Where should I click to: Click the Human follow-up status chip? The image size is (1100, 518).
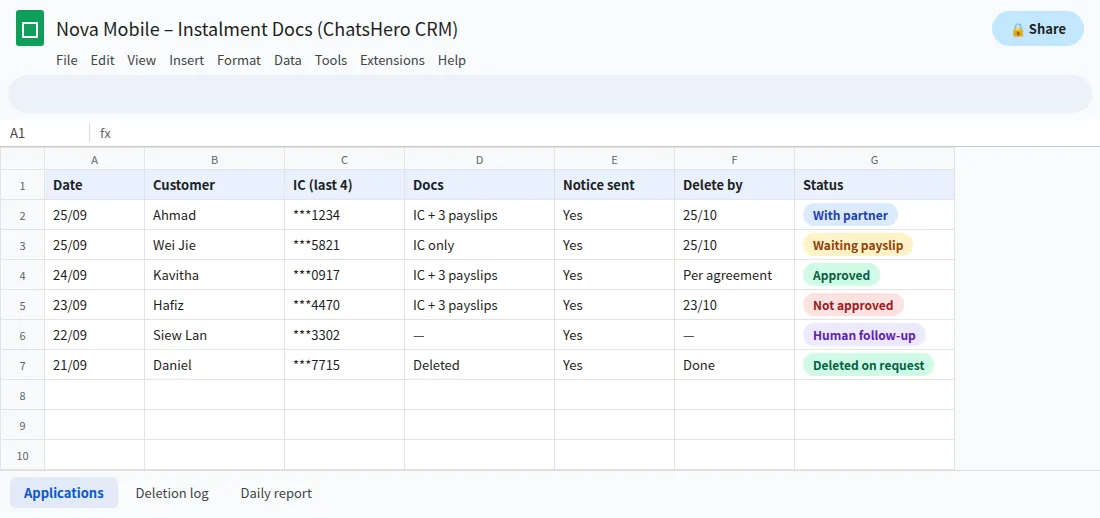864,336
